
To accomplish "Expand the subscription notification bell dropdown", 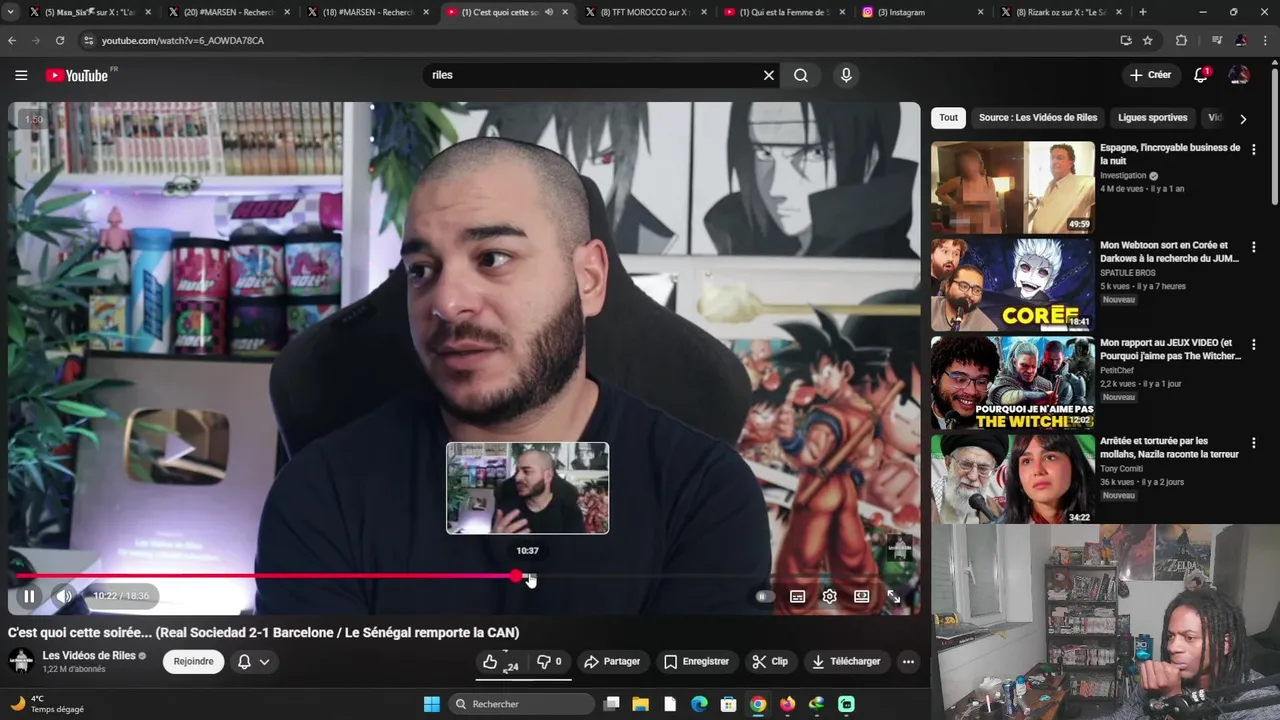I will (x=253, y=661).
